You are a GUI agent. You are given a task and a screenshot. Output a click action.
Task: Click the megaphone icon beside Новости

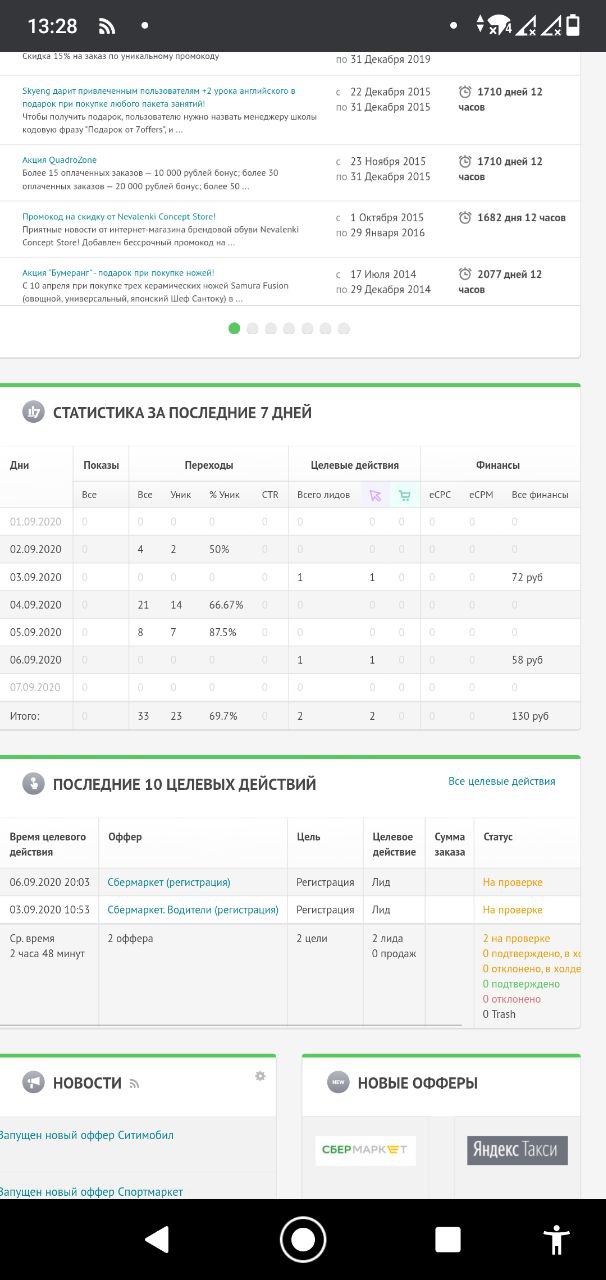pyautogui.click(x=34, y=1082)
